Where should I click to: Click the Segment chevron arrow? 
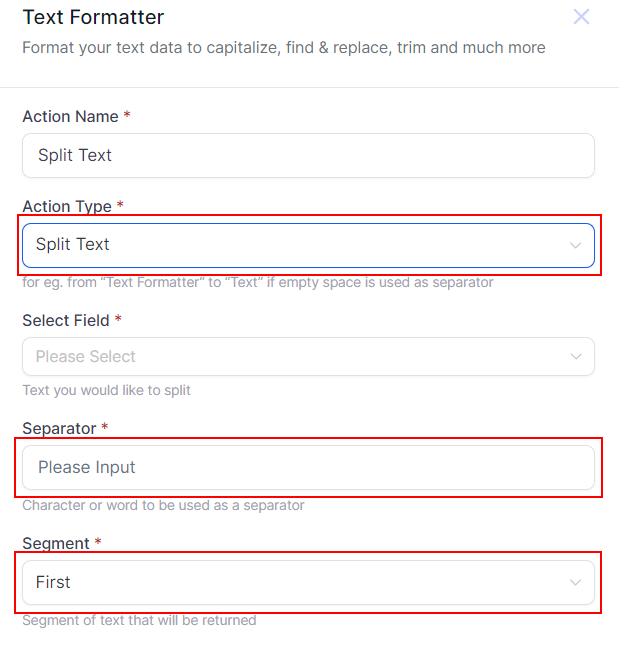tap(576, 582)
